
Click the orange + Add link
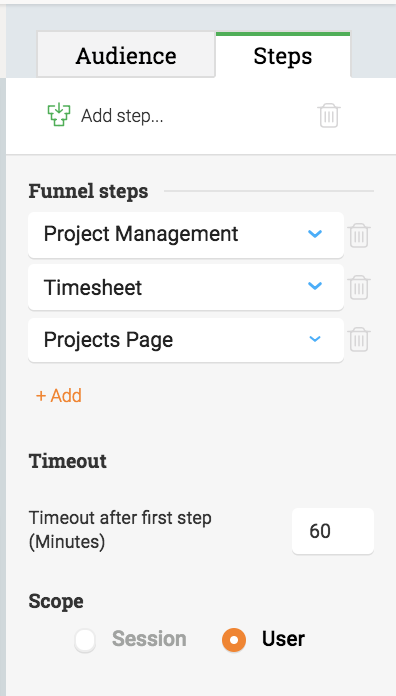[x=59, y=395]
